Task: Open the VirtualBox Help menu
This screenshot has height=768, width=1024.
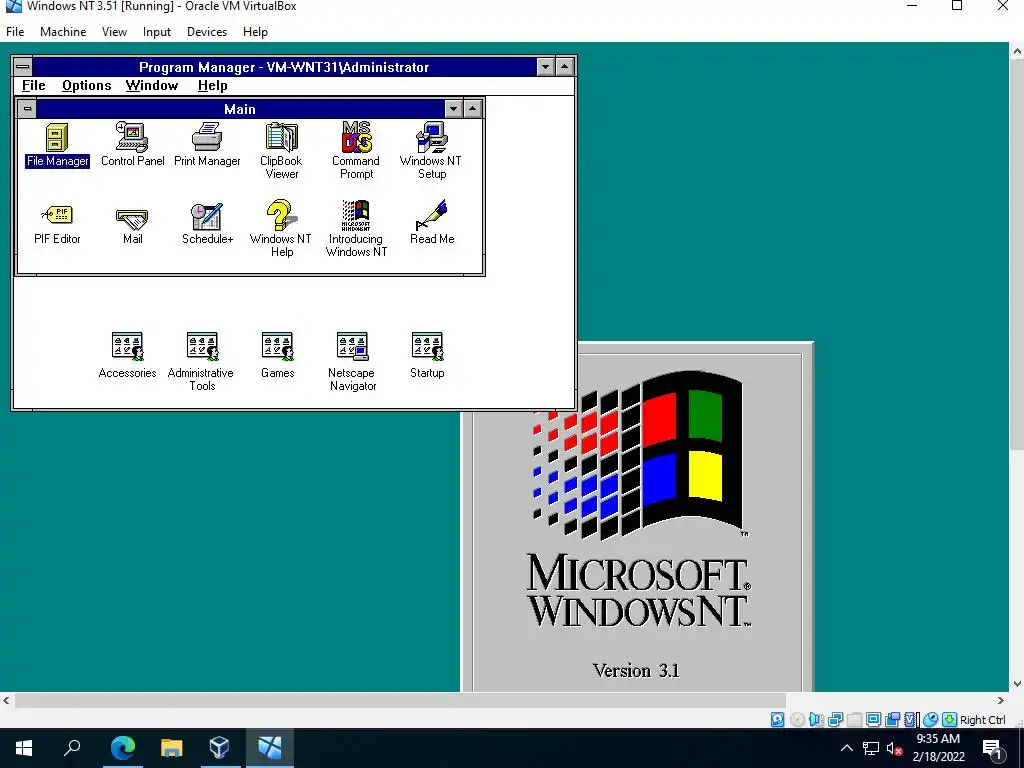Action: 255,31
